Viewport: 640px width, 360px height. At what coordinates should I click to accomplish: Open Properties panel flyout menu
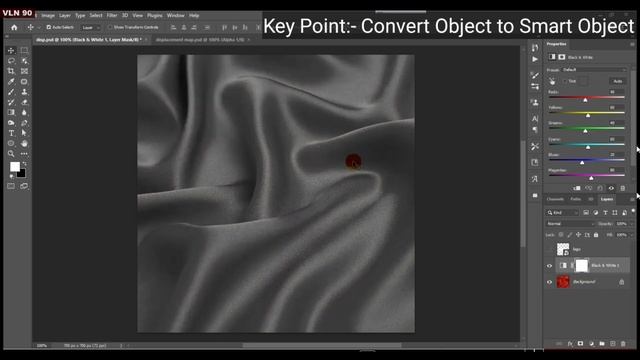click(632, 44)
